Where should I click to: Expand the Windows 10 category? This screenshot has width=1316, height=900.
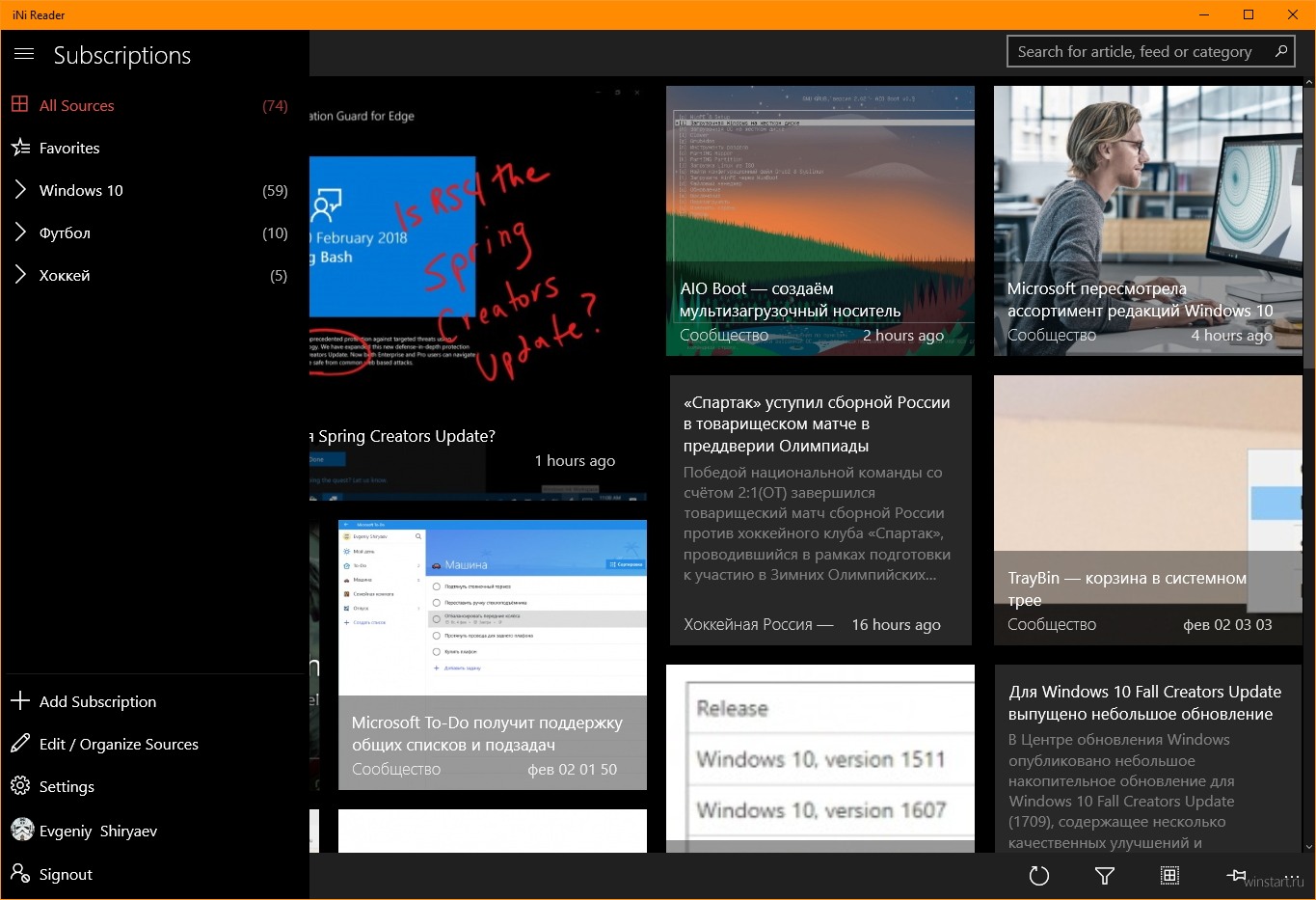click(20, 190)
